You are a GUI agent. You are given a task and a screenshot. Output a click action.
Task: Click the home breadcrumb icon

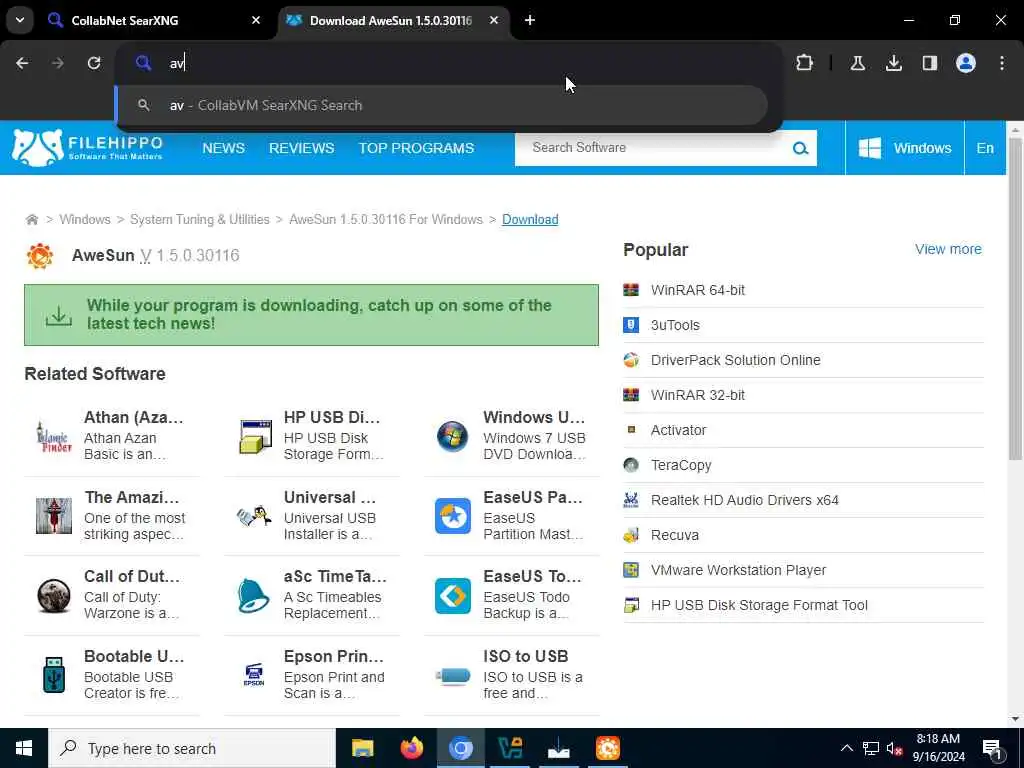tap(31, 219)
